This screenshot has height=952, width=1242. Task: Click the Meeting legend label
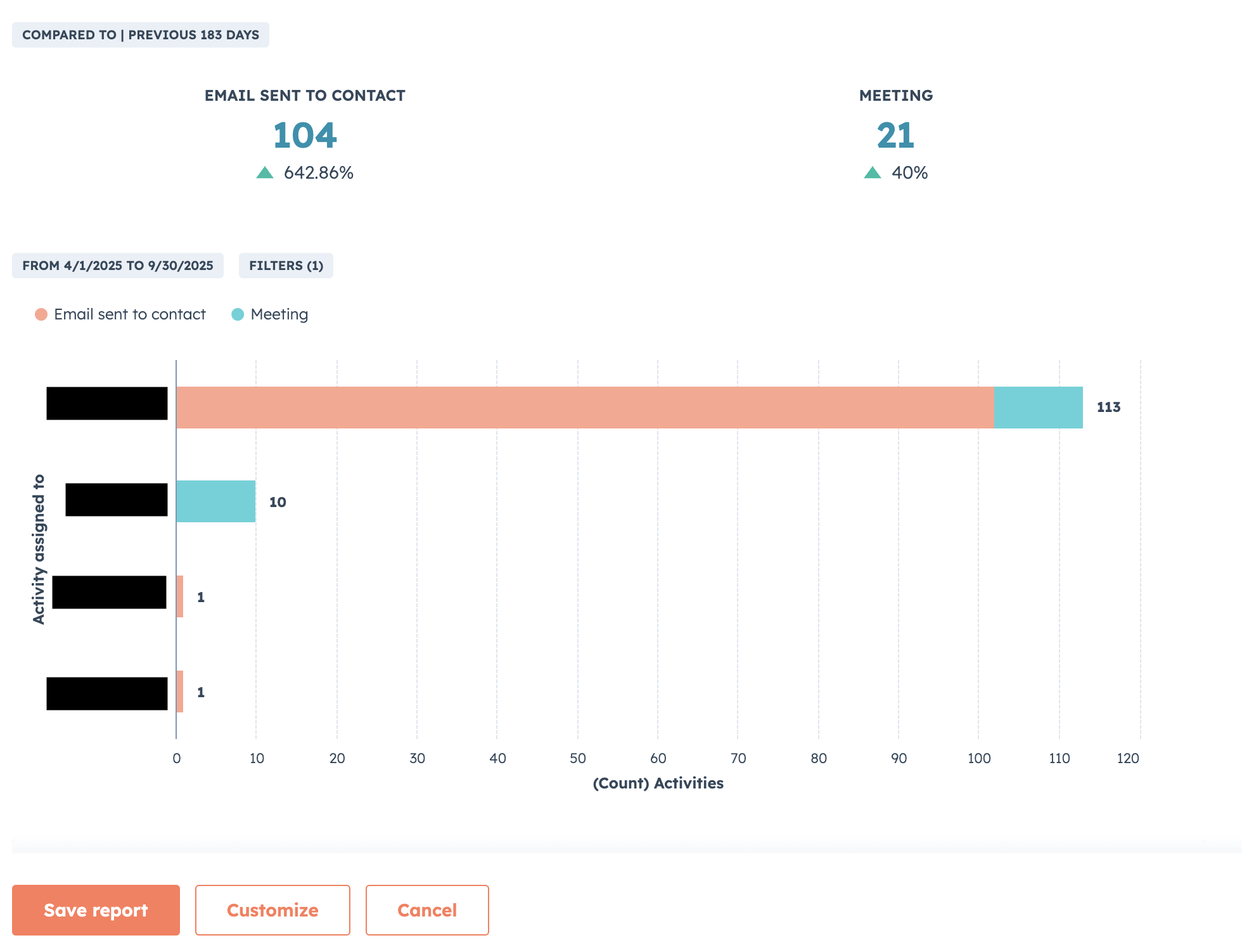coord(279,314)
